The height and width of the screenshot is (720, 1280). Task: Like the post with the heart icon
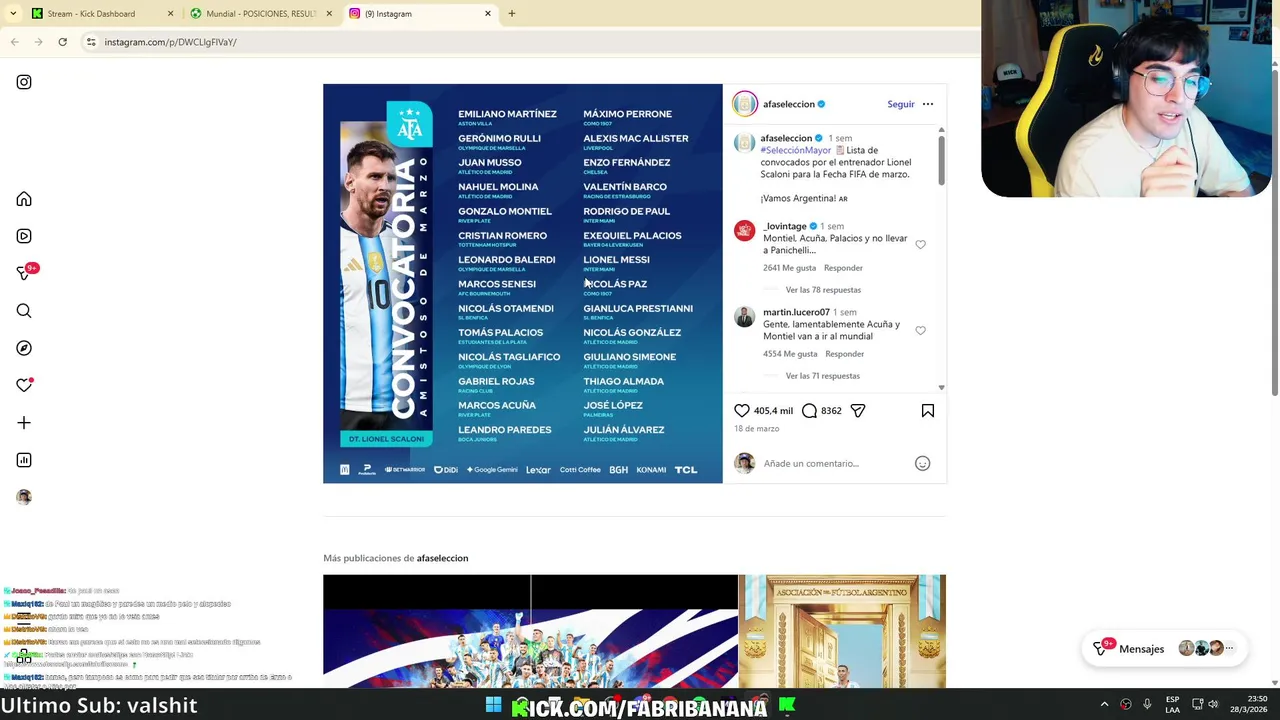742,411
